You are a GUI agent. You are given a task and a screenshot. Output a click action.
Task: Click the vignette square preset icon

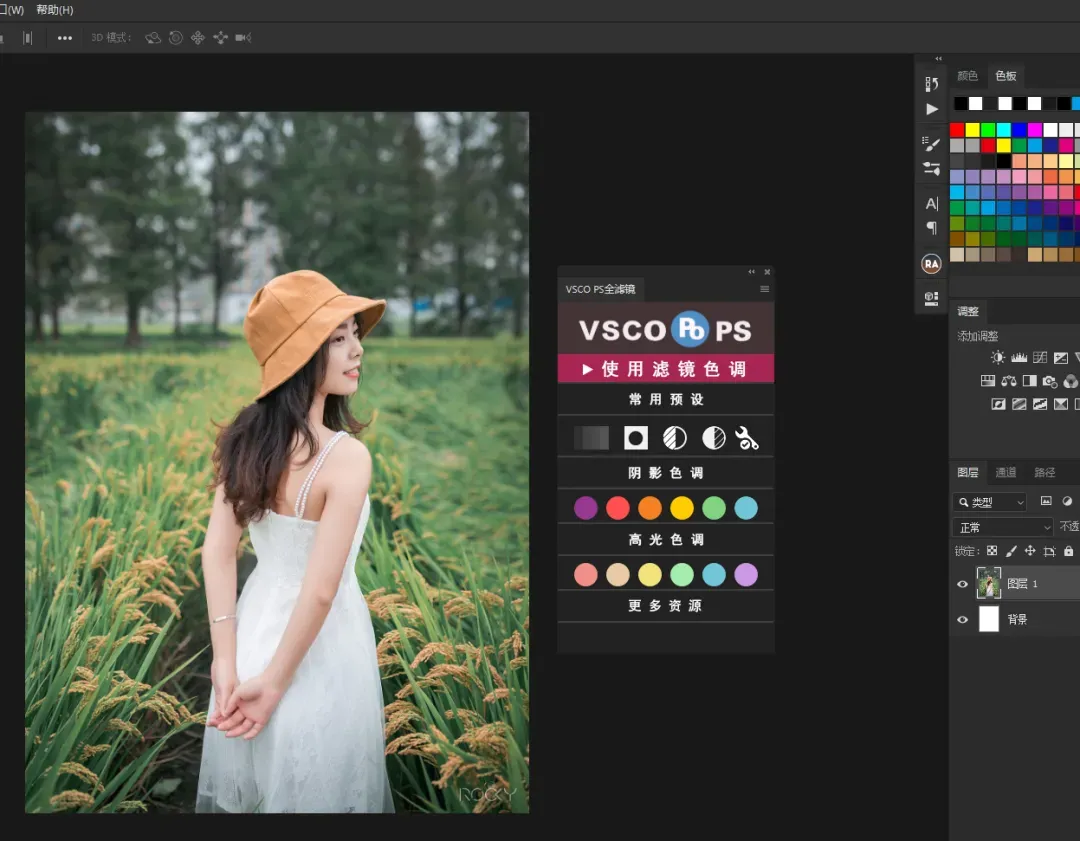(636, 438)
